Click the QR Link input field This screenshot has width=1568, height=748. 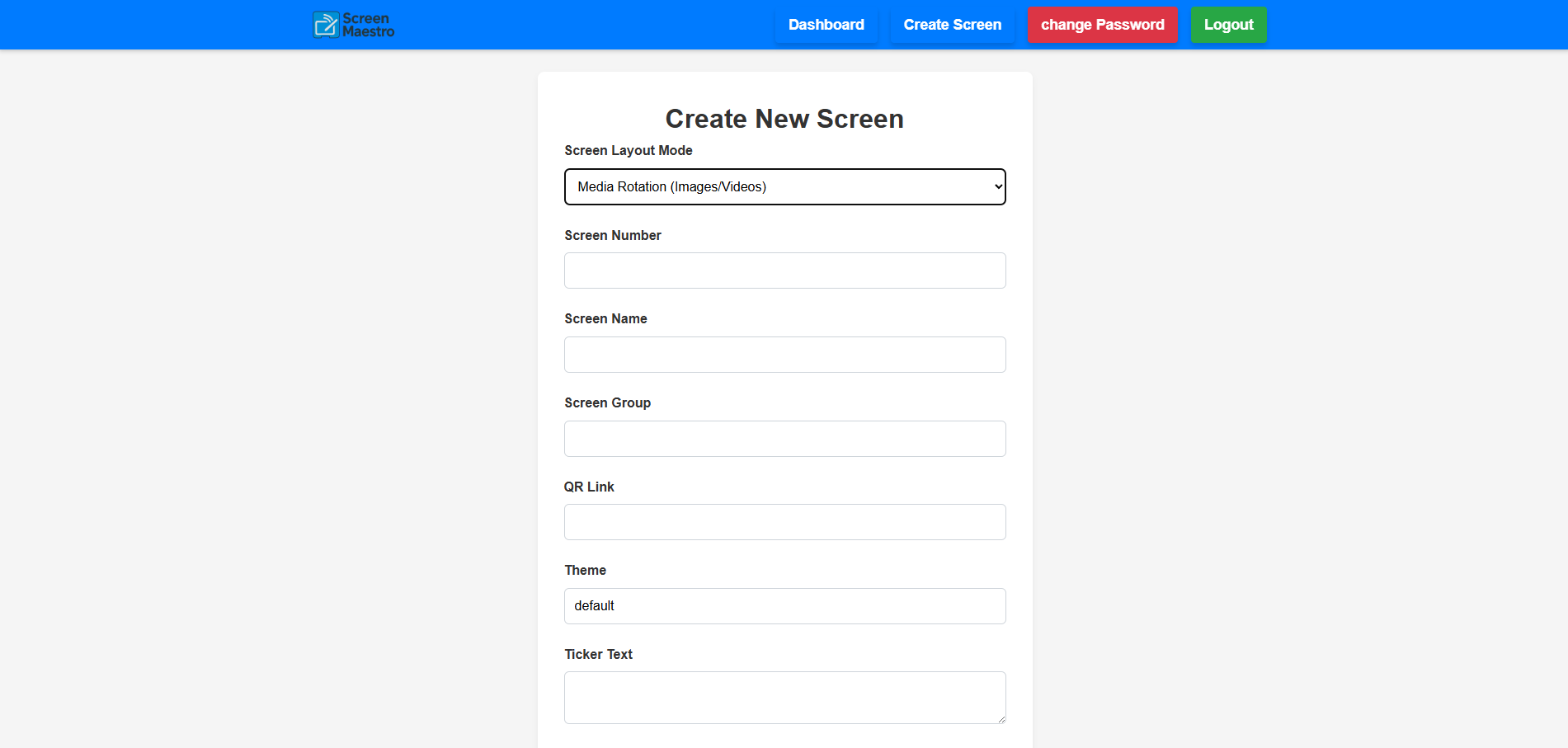(x=784, y=522)
